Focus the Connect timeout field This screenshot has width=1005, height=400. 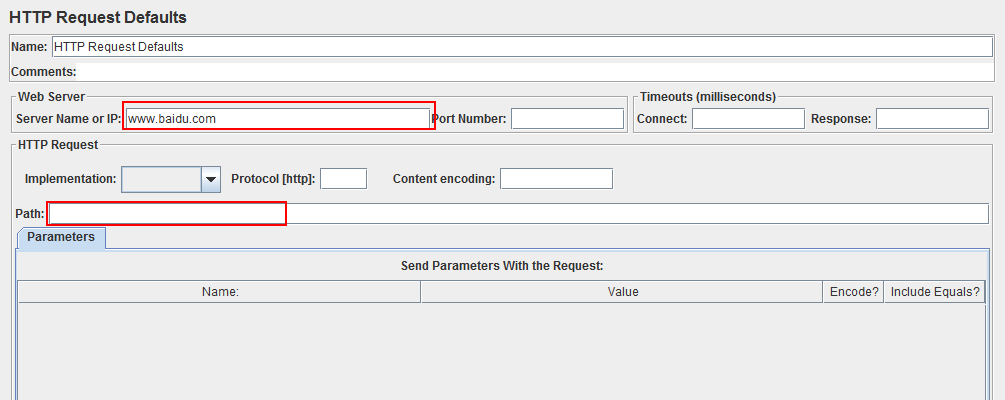click(x=748, y=119)
